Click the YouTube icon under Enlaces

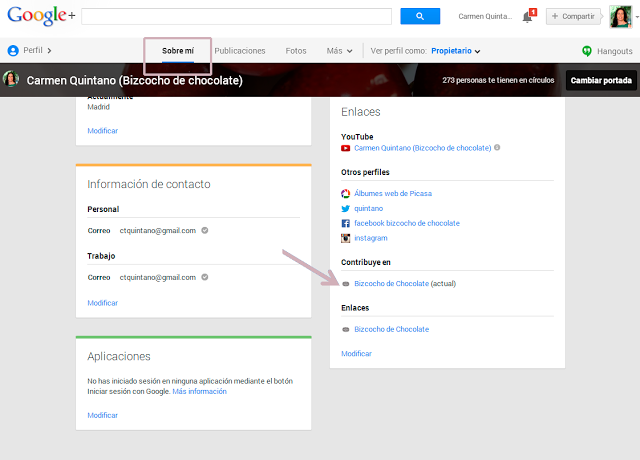tap(346, 148)
